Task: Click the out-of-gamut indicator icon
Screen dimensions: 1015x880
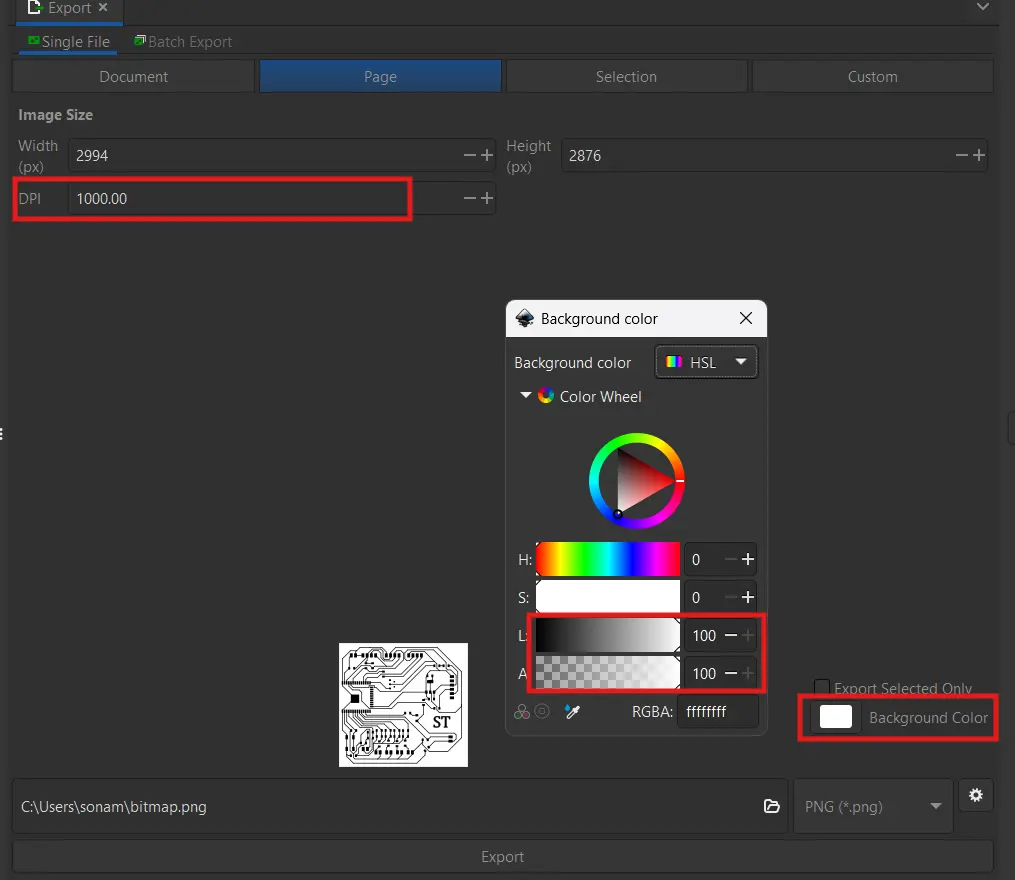Action: click(542, 711)
